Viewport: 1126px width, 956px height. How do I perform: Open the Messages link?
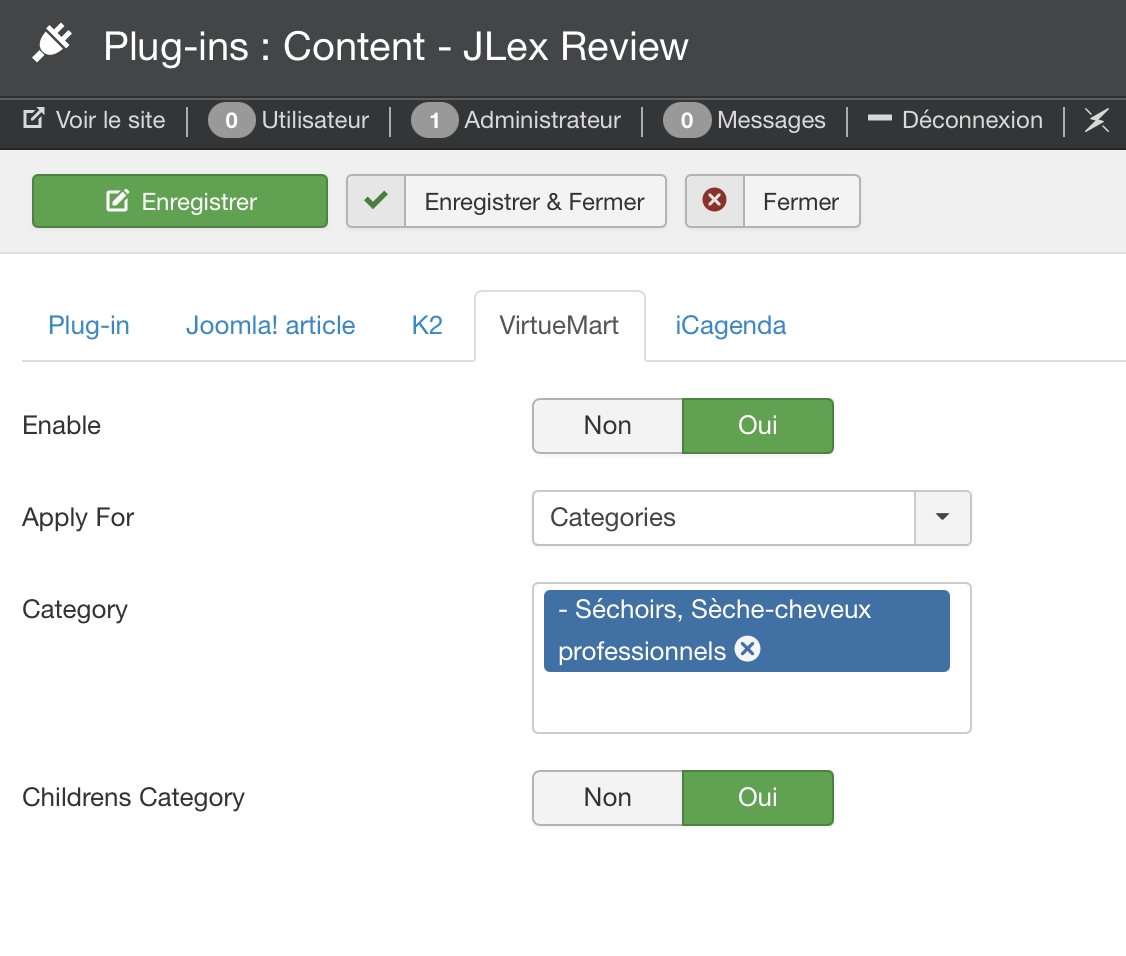pos(771,121)
